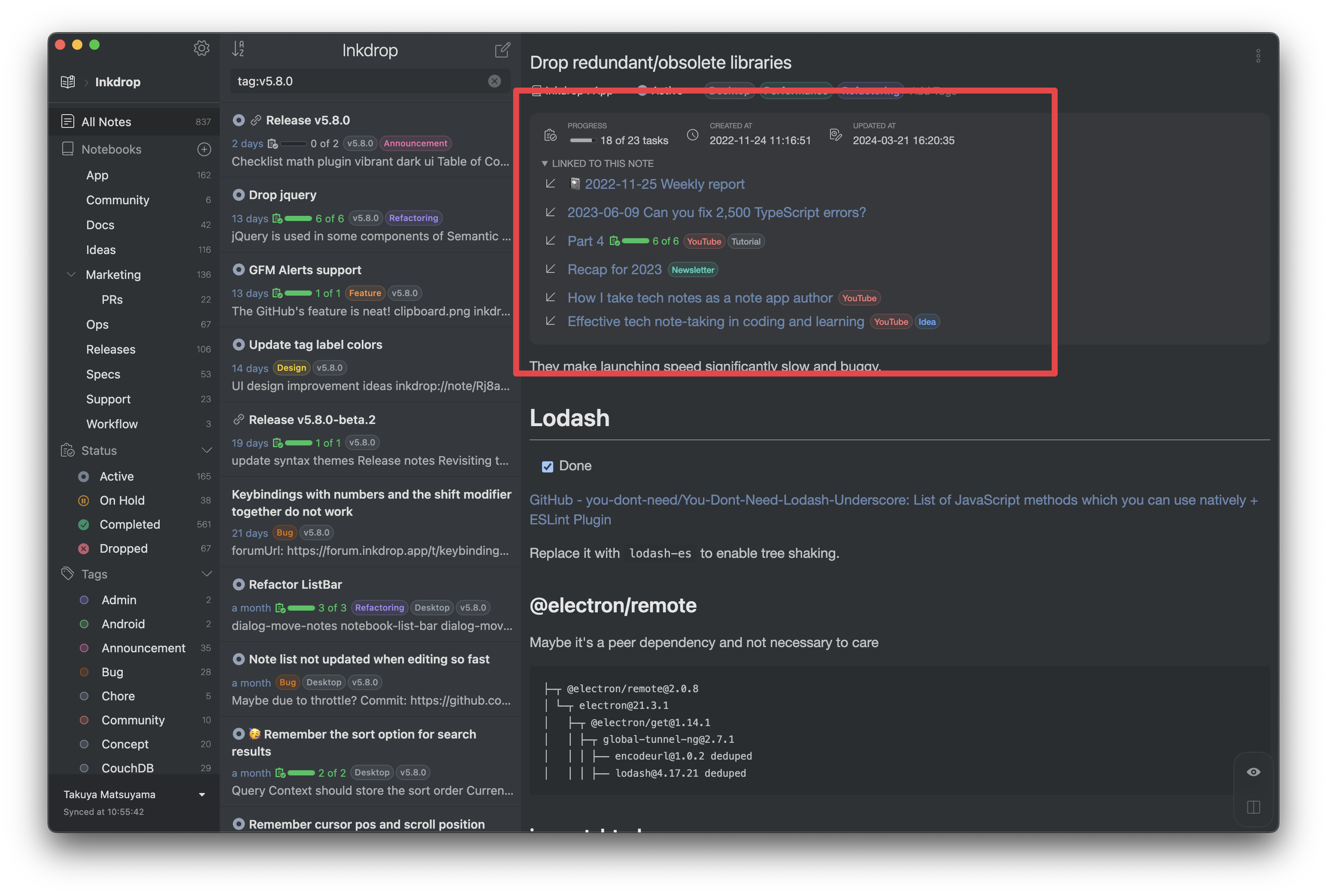This screenshot has height=896, width=1327.
Task: Select All Notes in the sidebar
Action: tap(106, 121)
